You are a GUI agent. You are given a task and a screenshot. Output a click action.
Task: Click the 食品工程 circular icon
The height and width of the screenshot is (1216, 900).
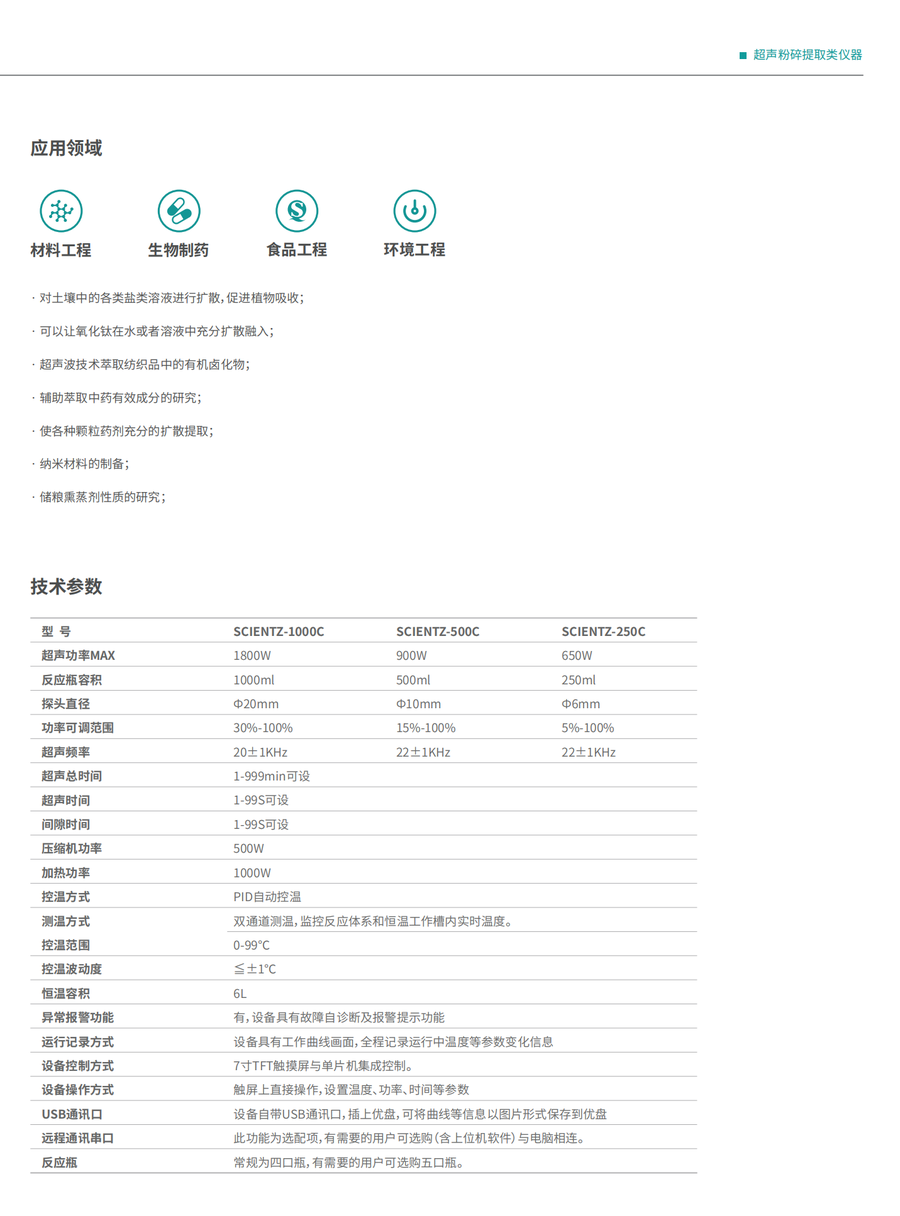(297, 211)
